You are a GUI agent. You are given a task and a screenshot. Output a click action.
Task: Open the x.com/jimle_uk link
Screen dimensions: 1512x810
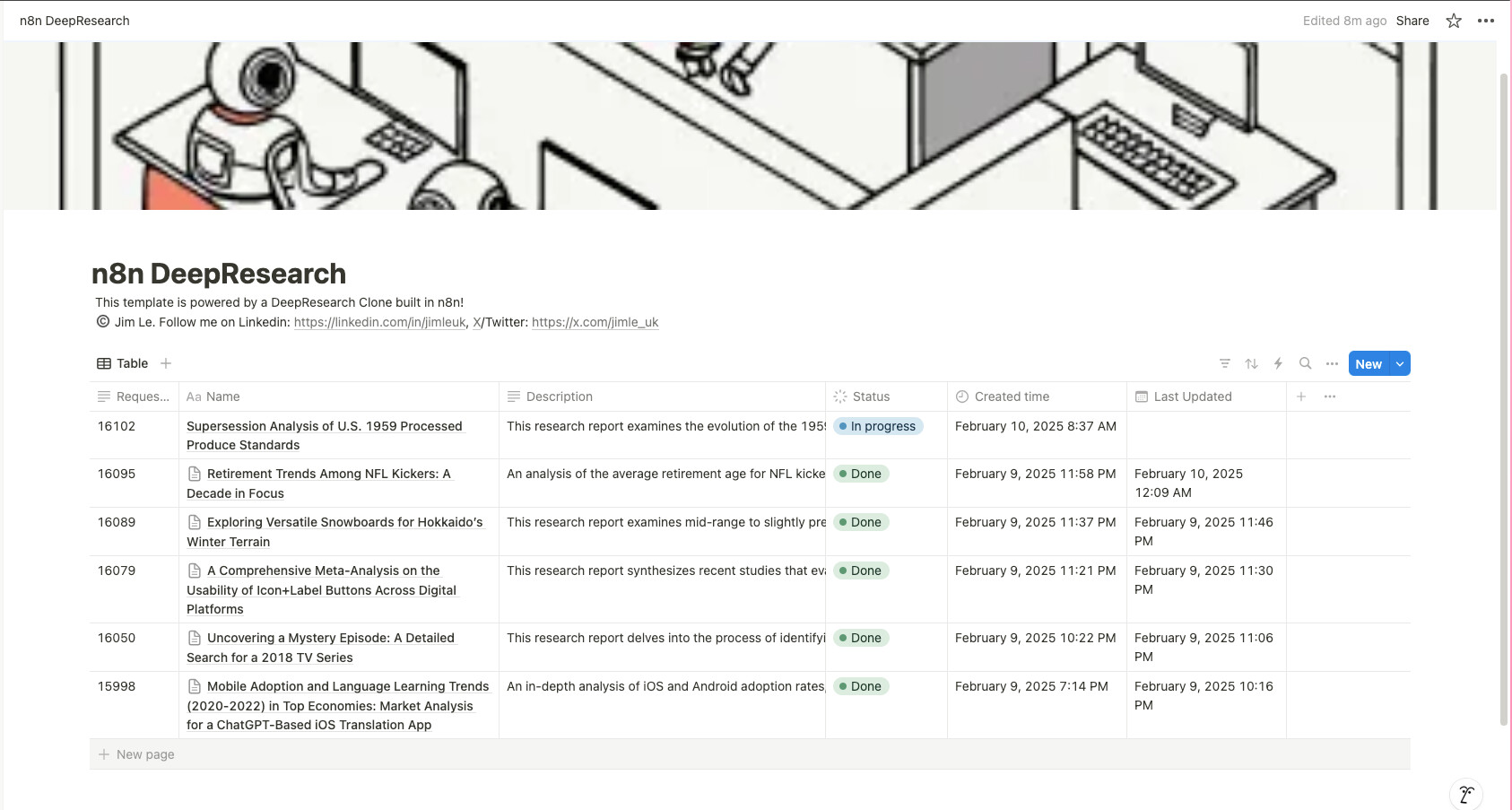(x=595, y=322)
